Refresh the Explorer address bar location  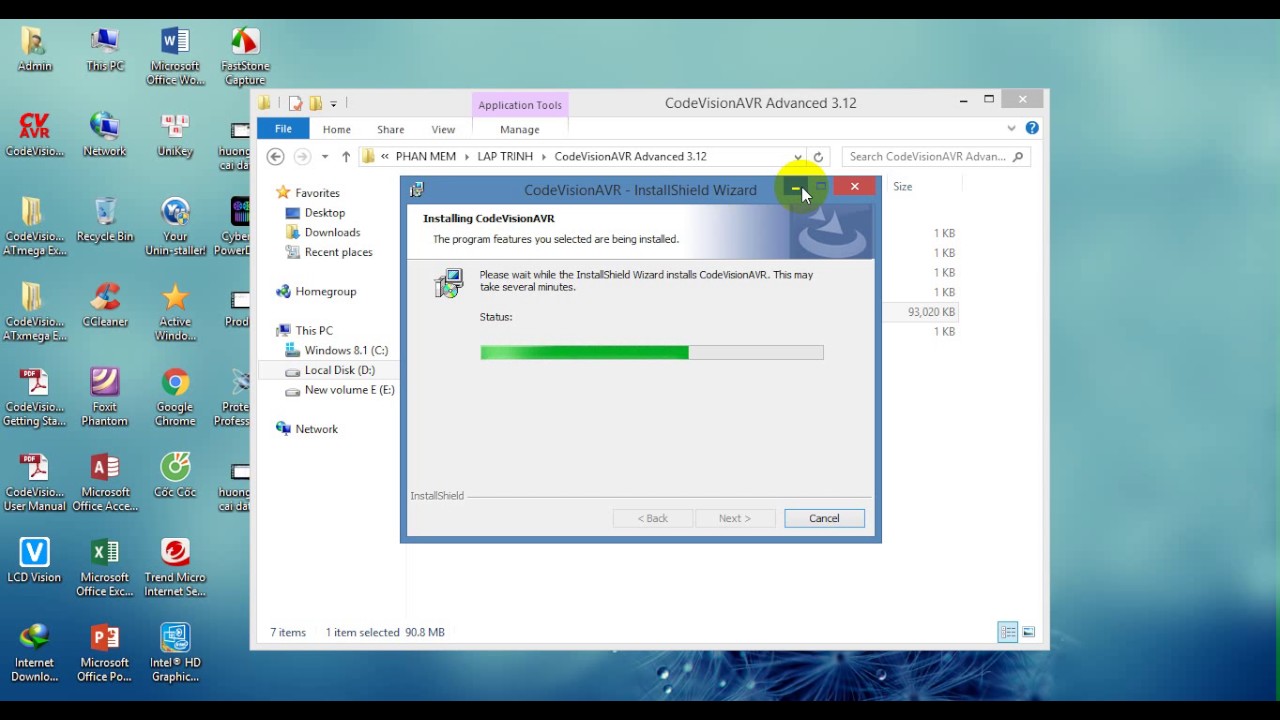[x=818, y=157]
